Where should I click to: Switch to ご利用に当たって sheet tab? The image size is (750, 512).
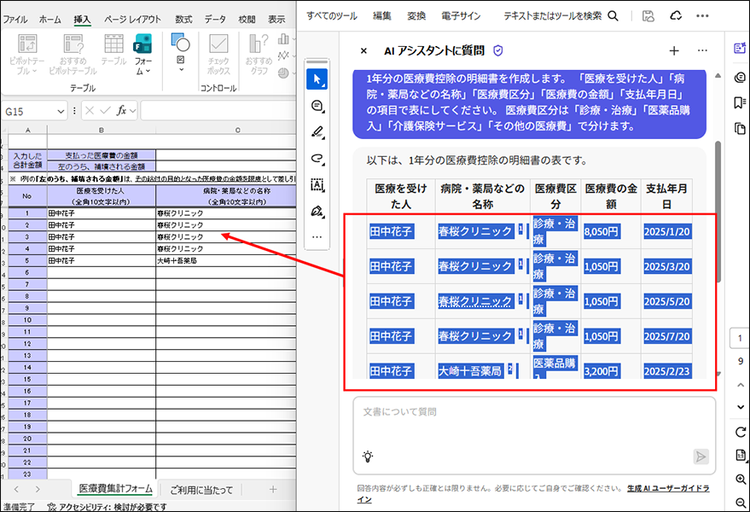[x=201, y=489]
